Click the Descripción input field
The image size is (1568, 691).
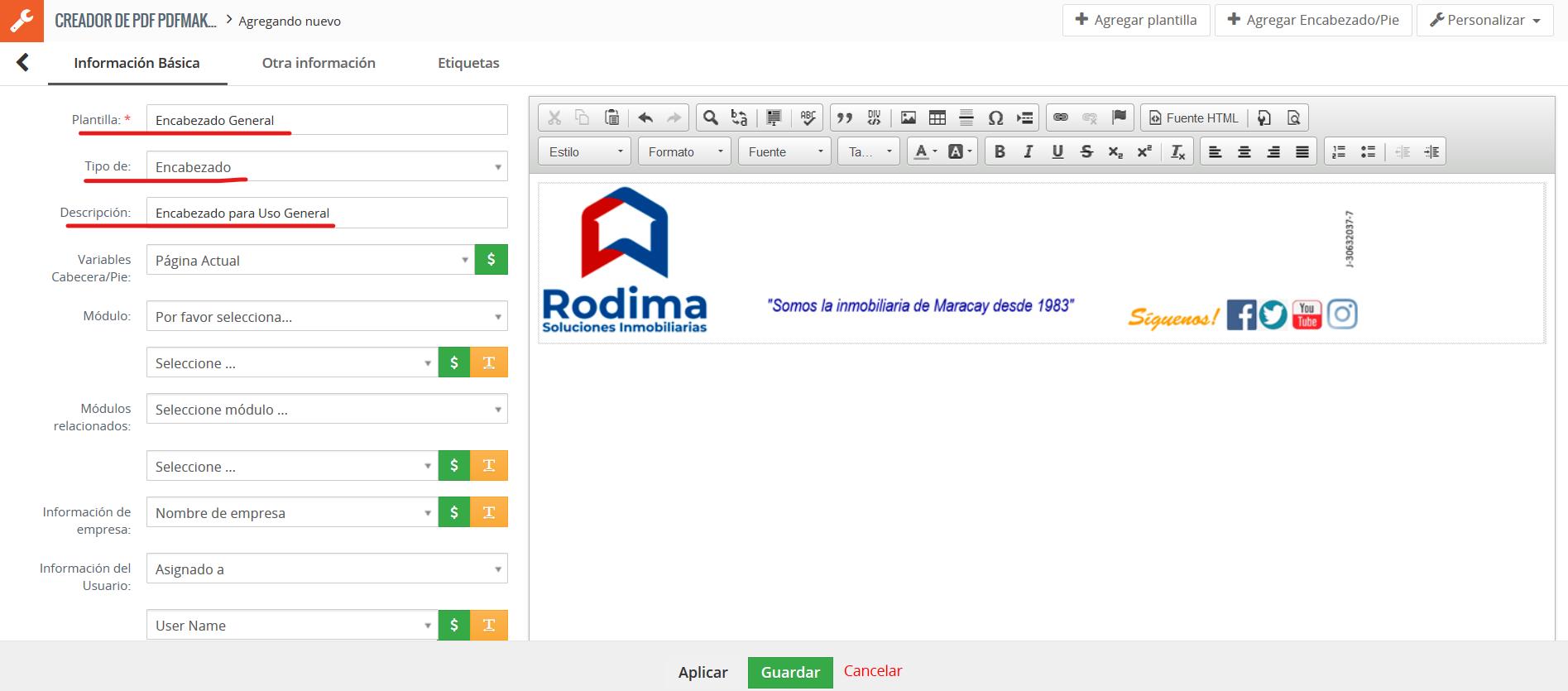click(327, 213)
